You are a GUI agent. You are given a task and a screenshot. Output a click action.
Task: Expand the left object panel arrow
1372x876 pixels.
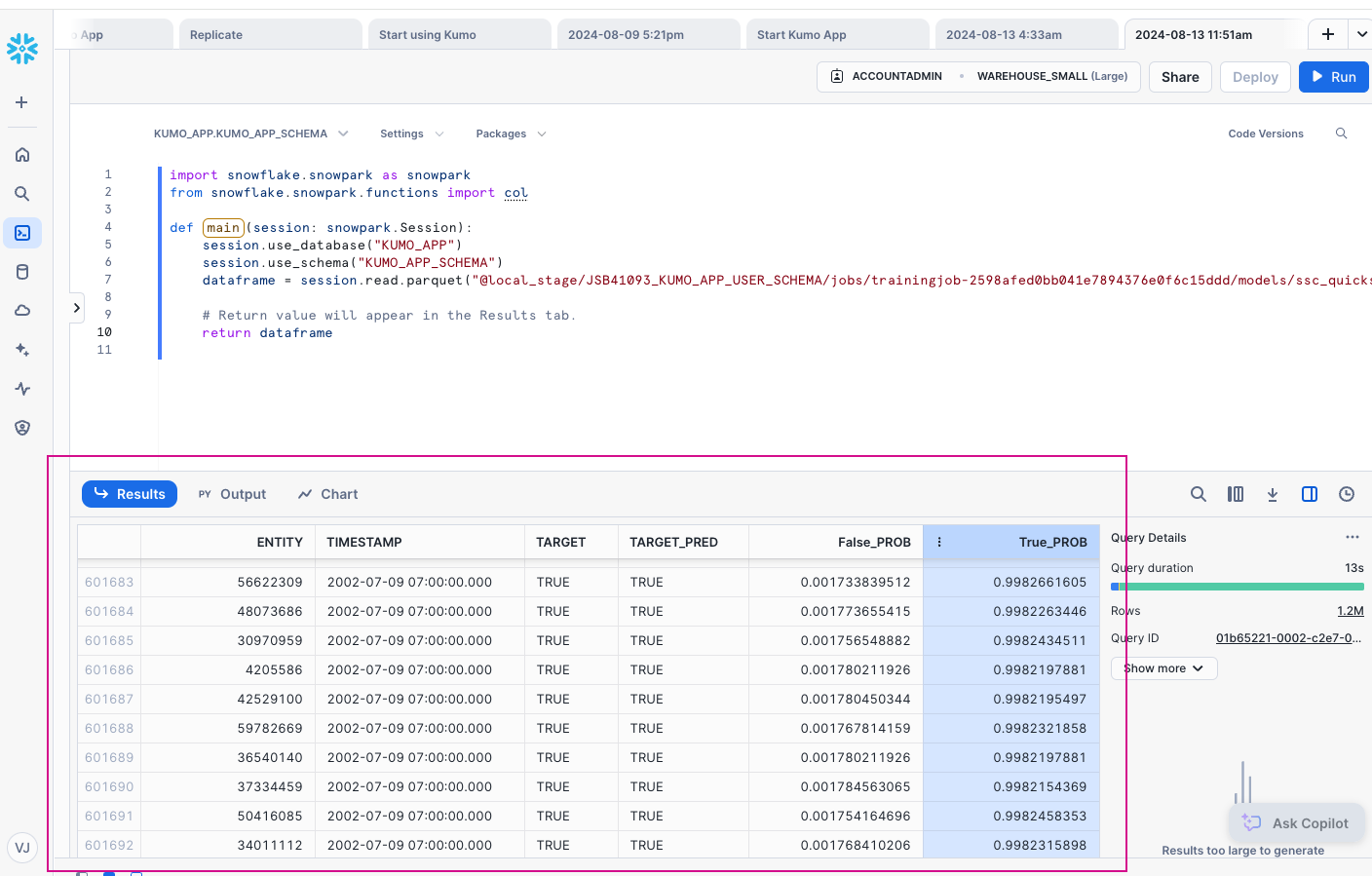click(x=77, y=308)
